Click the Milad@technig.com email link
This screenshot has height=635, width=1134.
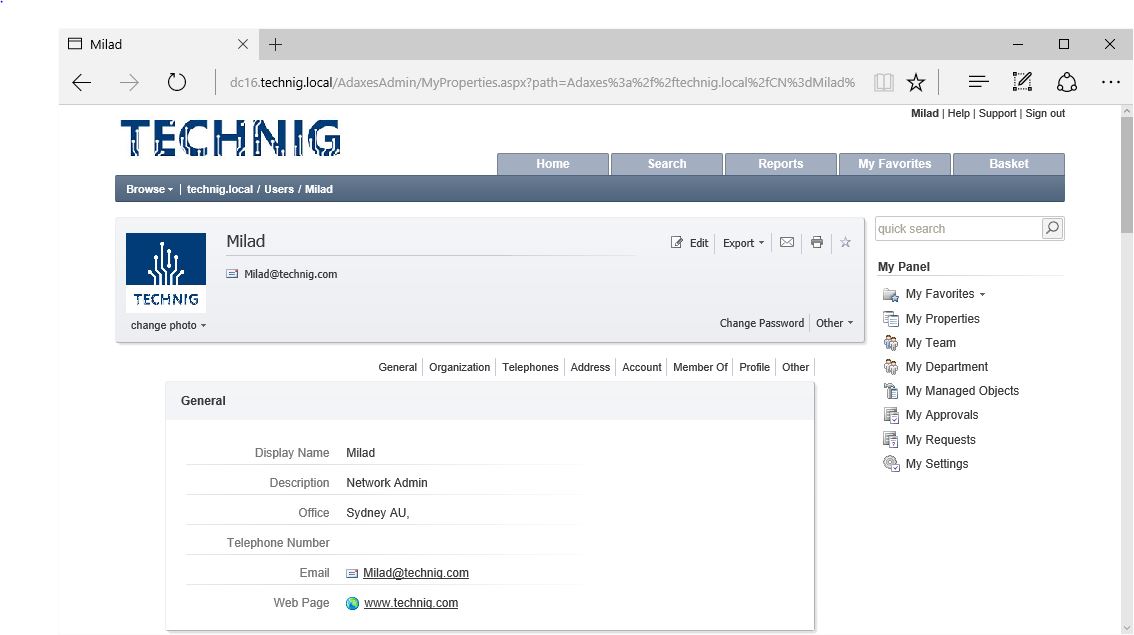(416, 573)
